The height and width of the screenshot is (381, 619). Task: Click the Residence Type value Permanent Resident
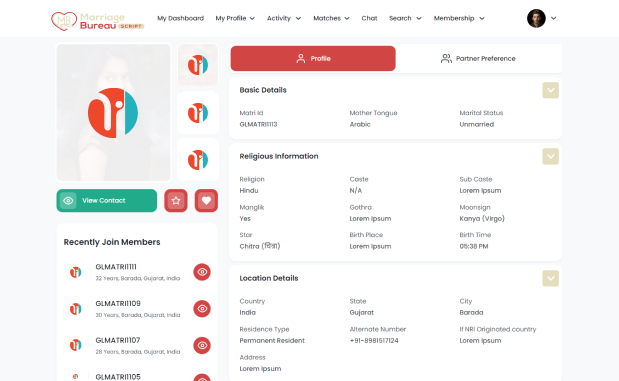point(272,341)
